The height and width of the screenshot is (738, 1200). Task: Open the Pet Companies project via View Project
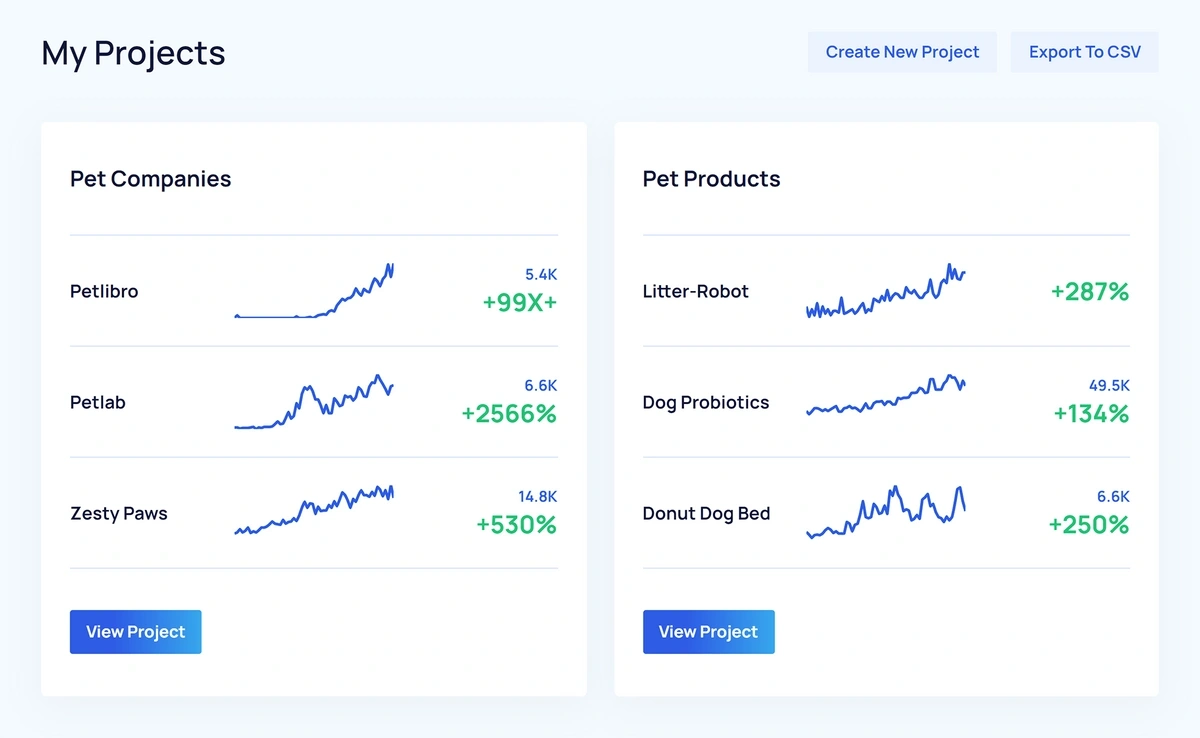(135, 631)
